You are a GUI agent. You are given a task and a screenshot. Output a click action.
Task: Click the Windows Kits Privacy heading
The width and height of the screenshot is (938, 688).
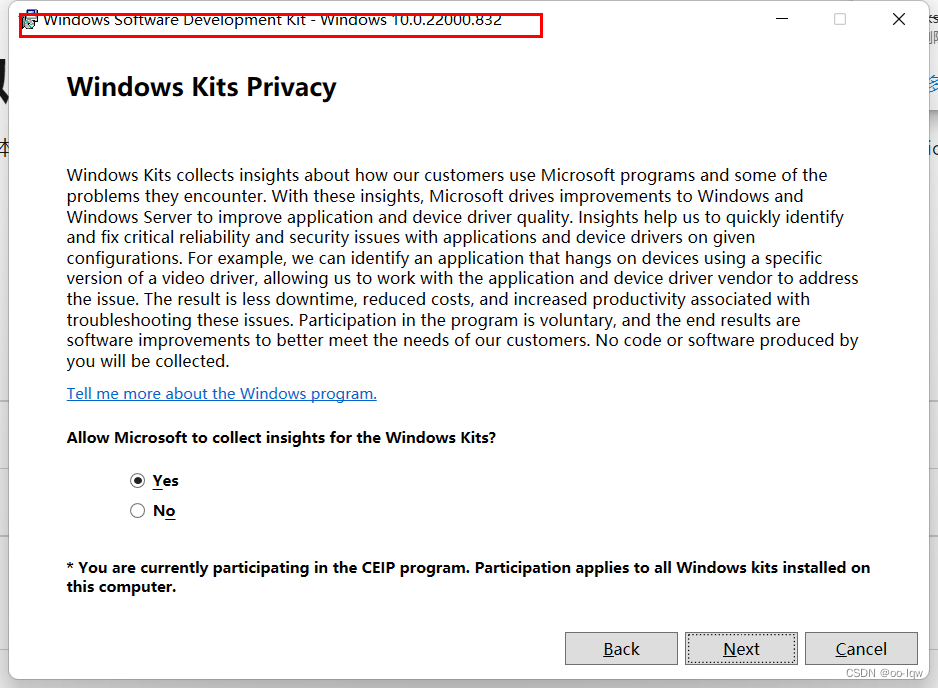coord(201,87)
